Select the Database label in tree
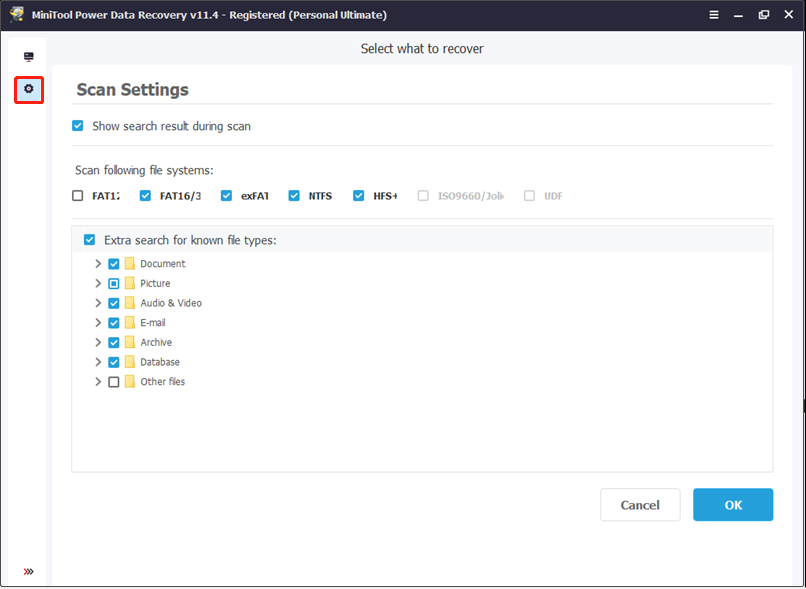Image resolution: width=806 pixels, height=589 pixels. (160, 362)
